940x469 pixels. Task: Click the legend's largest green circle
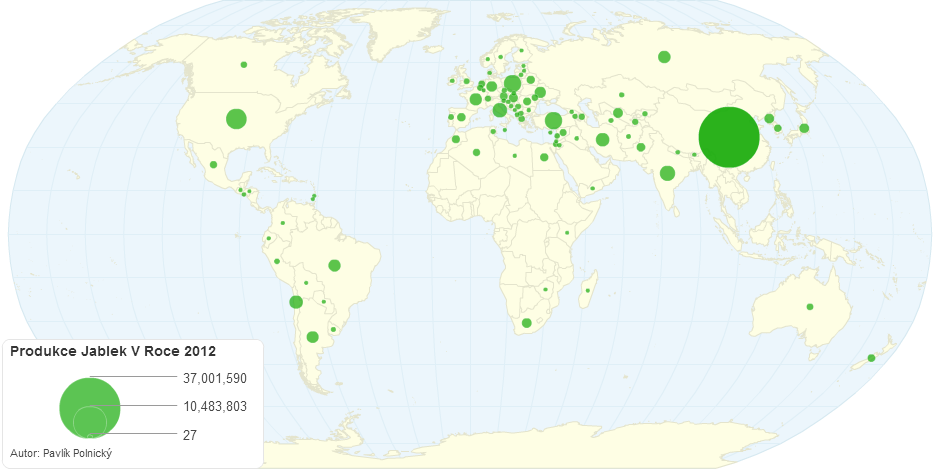[90, 407]
